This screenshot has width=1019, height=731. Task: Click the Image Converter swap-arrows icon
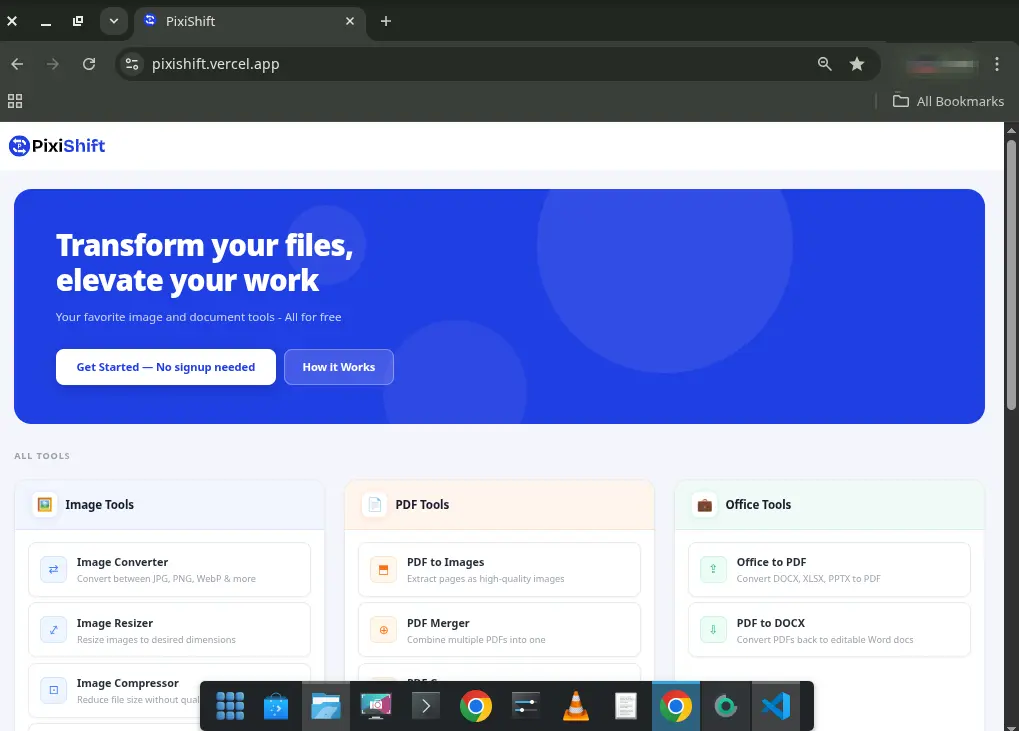click(53, 569)
